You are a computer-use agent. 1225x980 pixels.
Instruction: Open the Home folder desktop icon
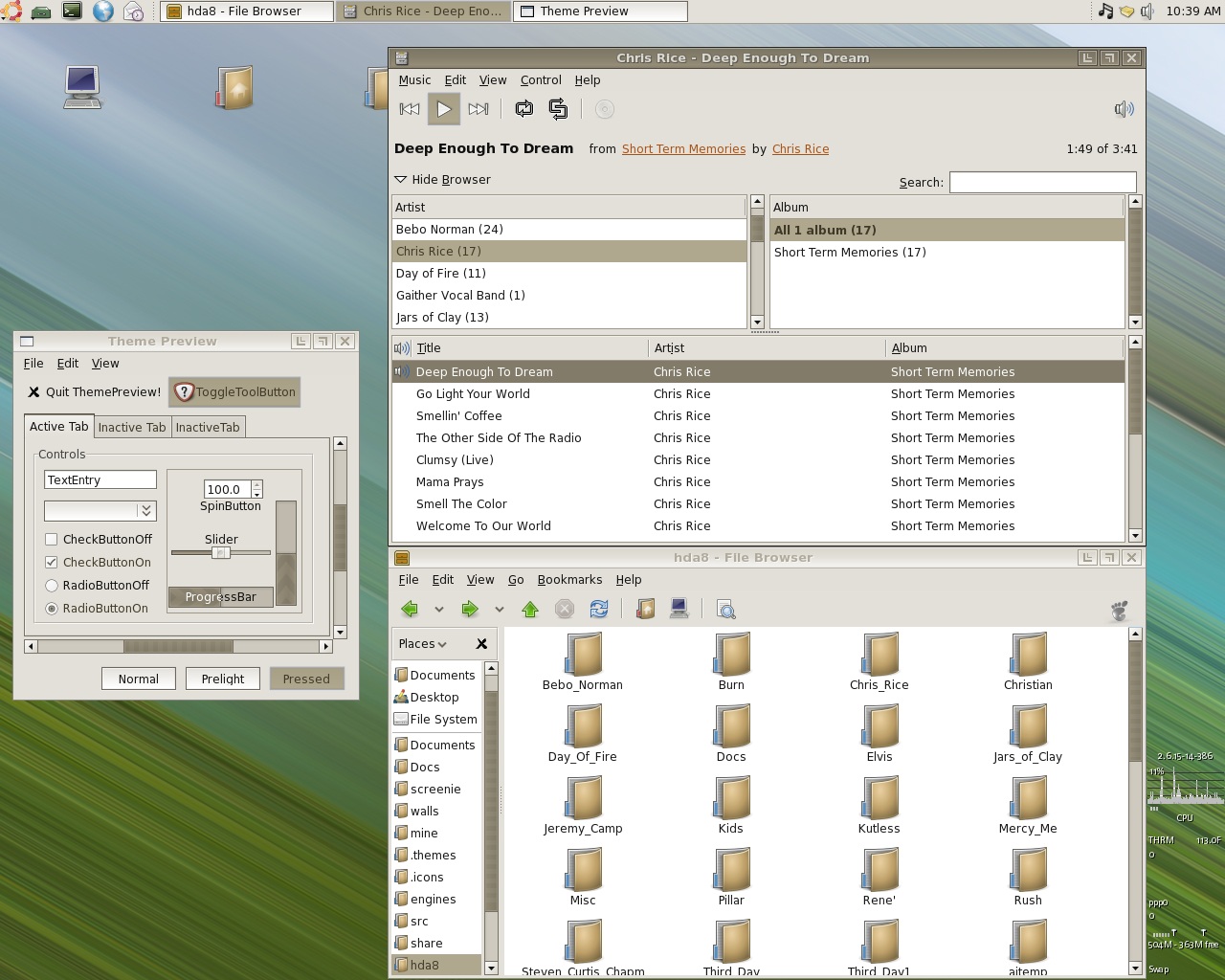(x=234, y=87)
